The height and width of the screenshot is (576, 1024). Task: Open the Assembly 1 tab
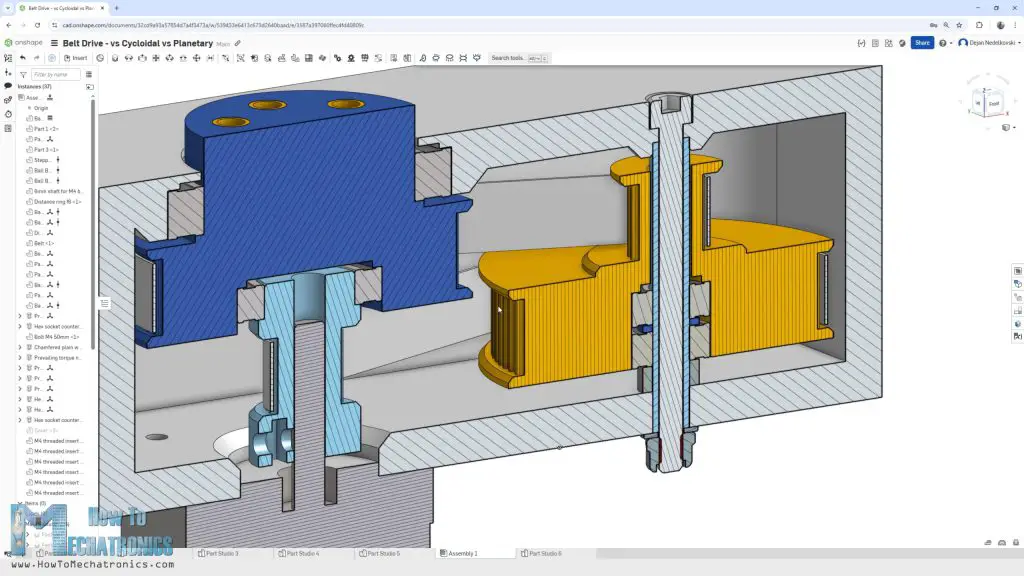click(x=460, y=553)
